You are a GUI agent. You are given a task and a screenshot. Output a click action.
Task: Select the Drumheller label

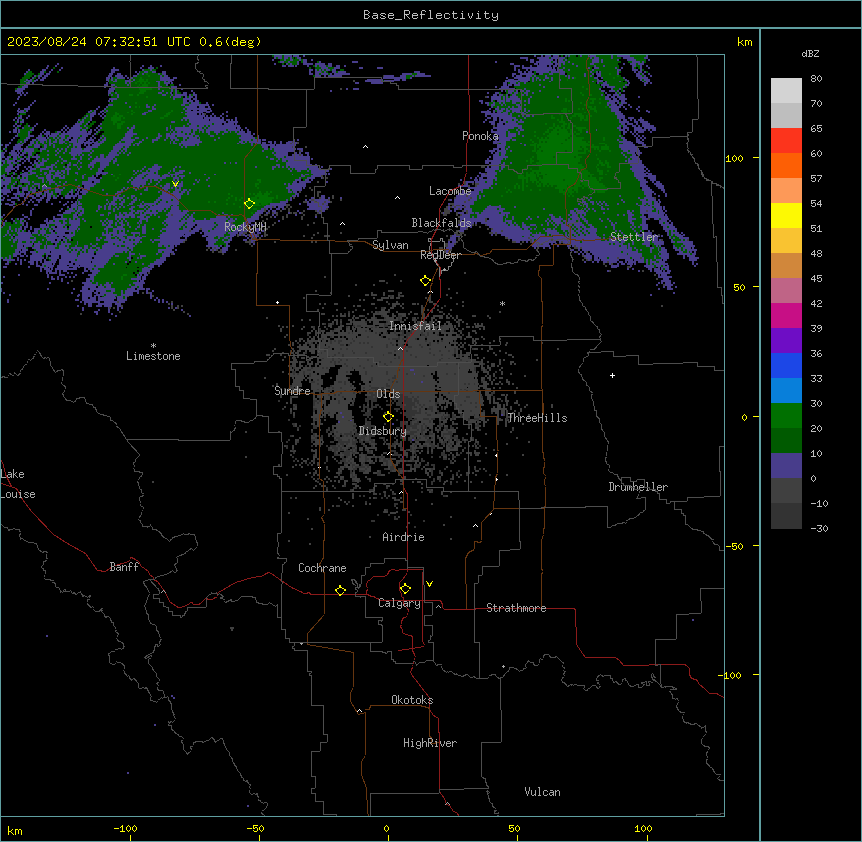coord(638,487)
